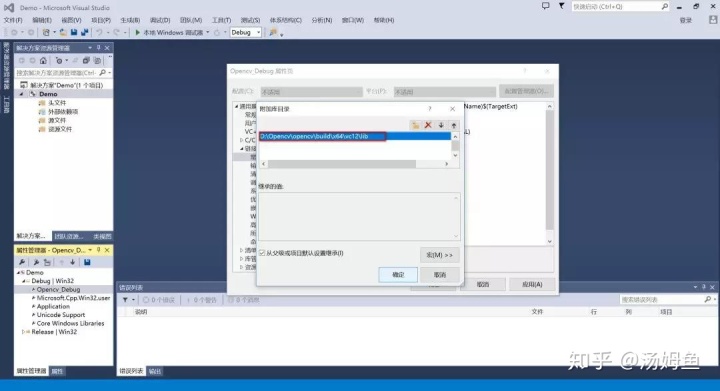Switch to the 属性 tab beside Property Manager
Image resolution: width=720 pixels, height=391 pixels.
tap(57, 371)
